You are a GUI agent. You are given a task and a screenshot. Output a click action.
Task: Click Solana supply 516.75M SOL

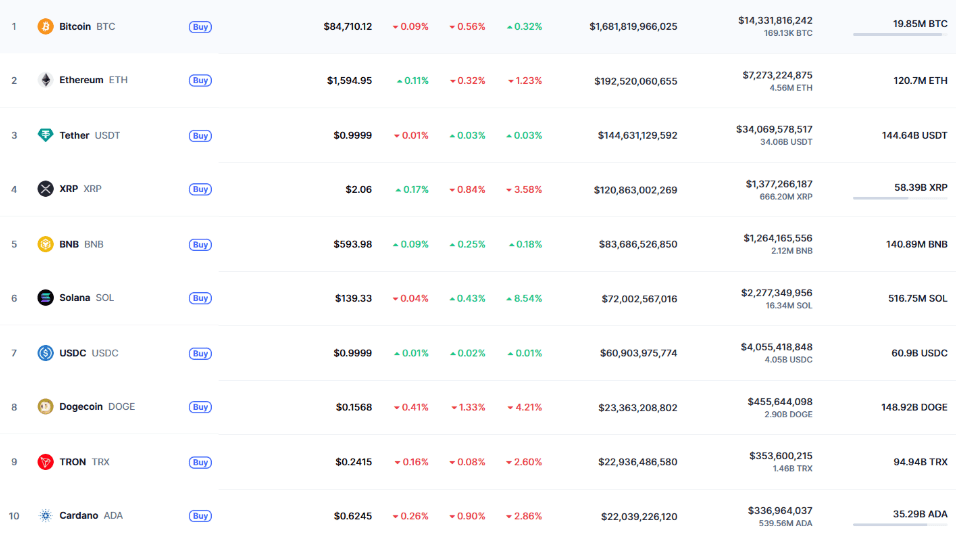(918, 299)
